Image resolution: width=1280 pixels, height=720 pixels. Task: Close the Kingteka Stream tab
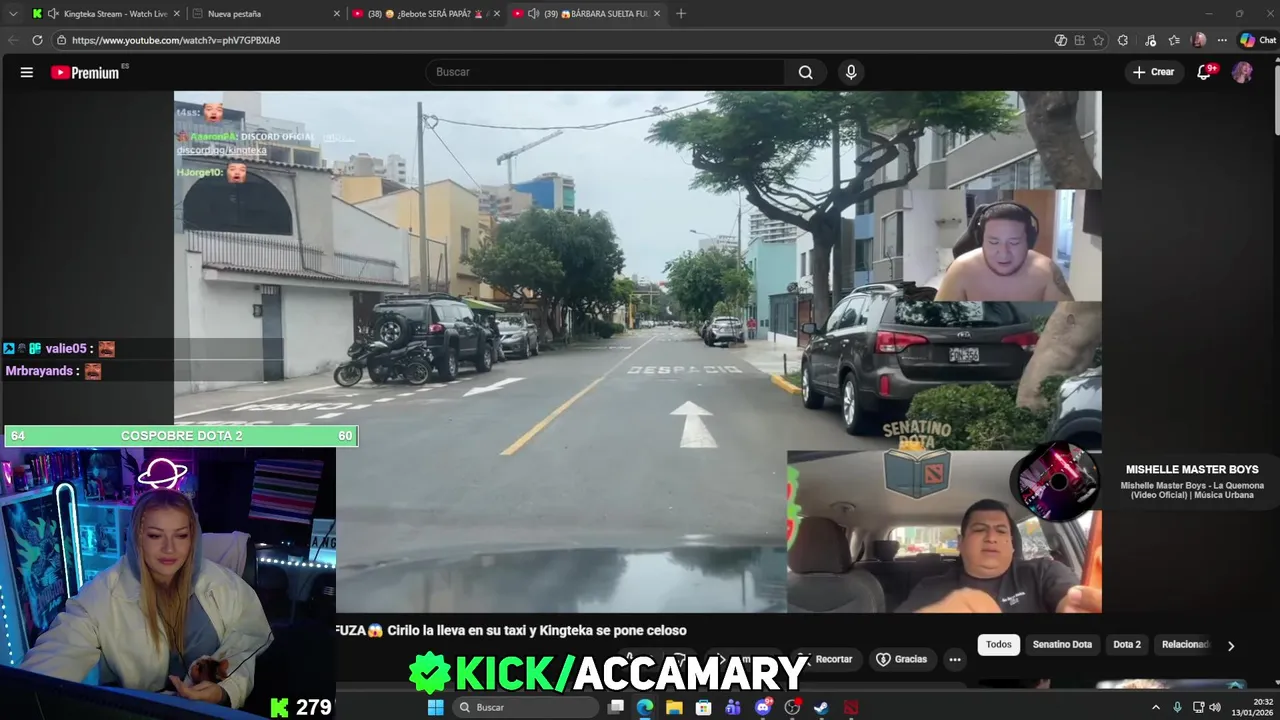click(177, 14)
